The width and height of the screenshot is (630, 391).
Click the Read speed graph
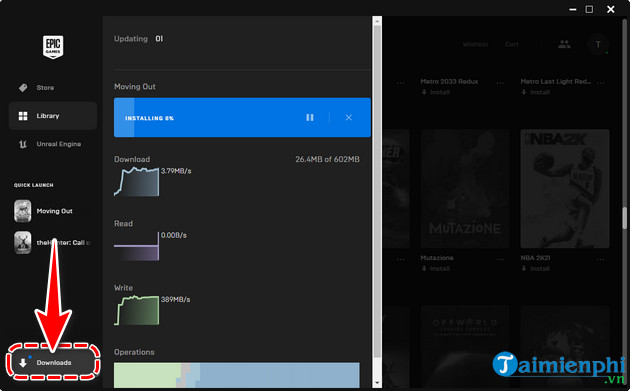[x=137, y=246]
